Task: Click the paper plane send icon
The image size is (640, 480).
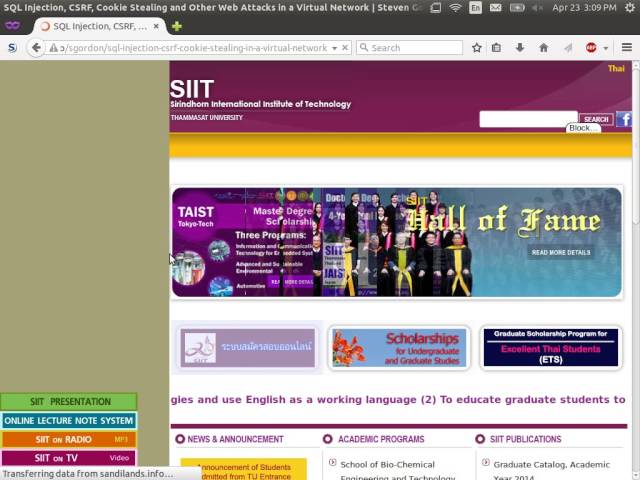Action: tap(568, 48)
